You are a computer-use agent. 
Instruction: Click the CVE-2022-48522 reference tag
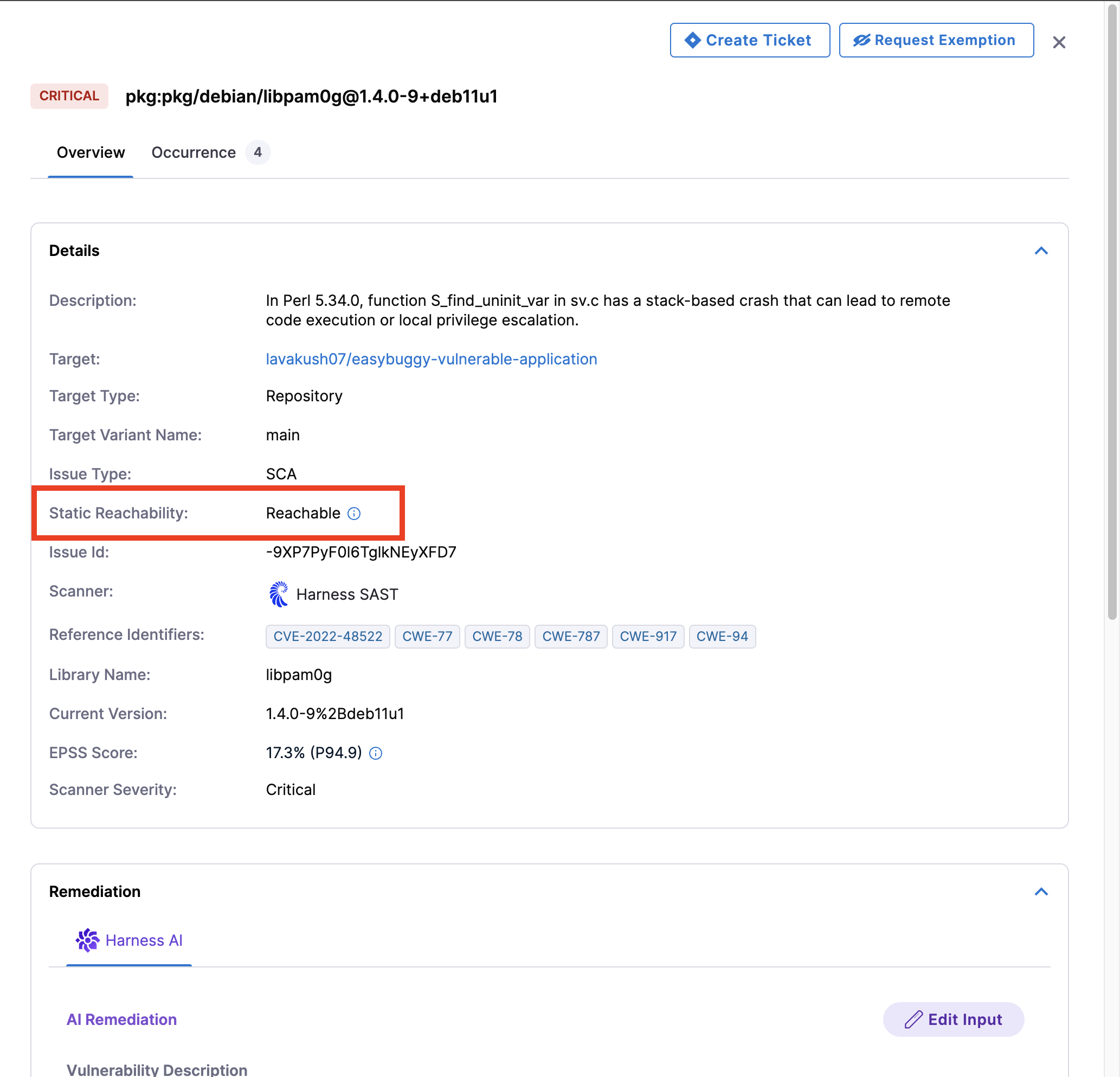tap(327, 636)
